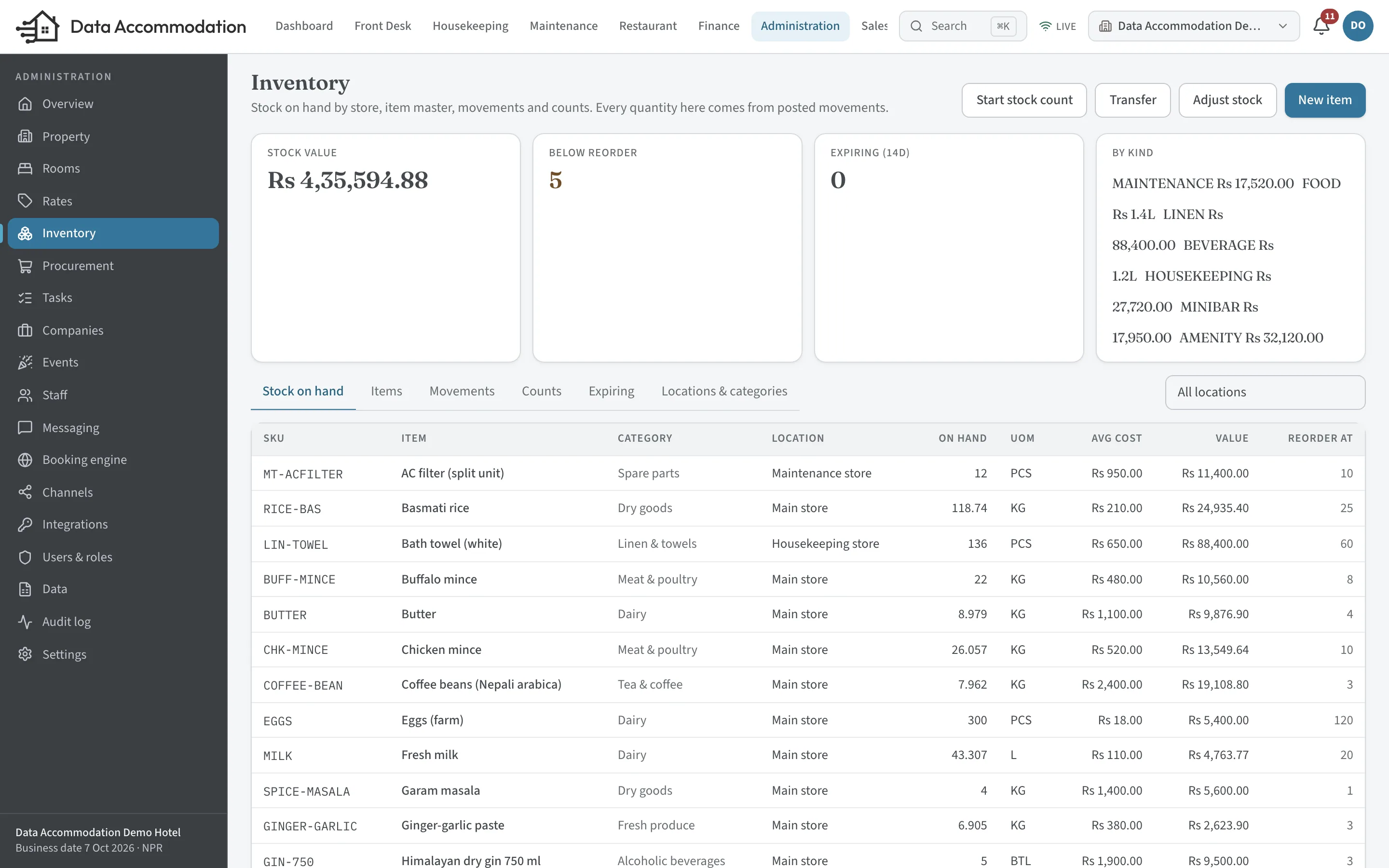
Task: Click the Audit log activity icon
Action: 25,622
